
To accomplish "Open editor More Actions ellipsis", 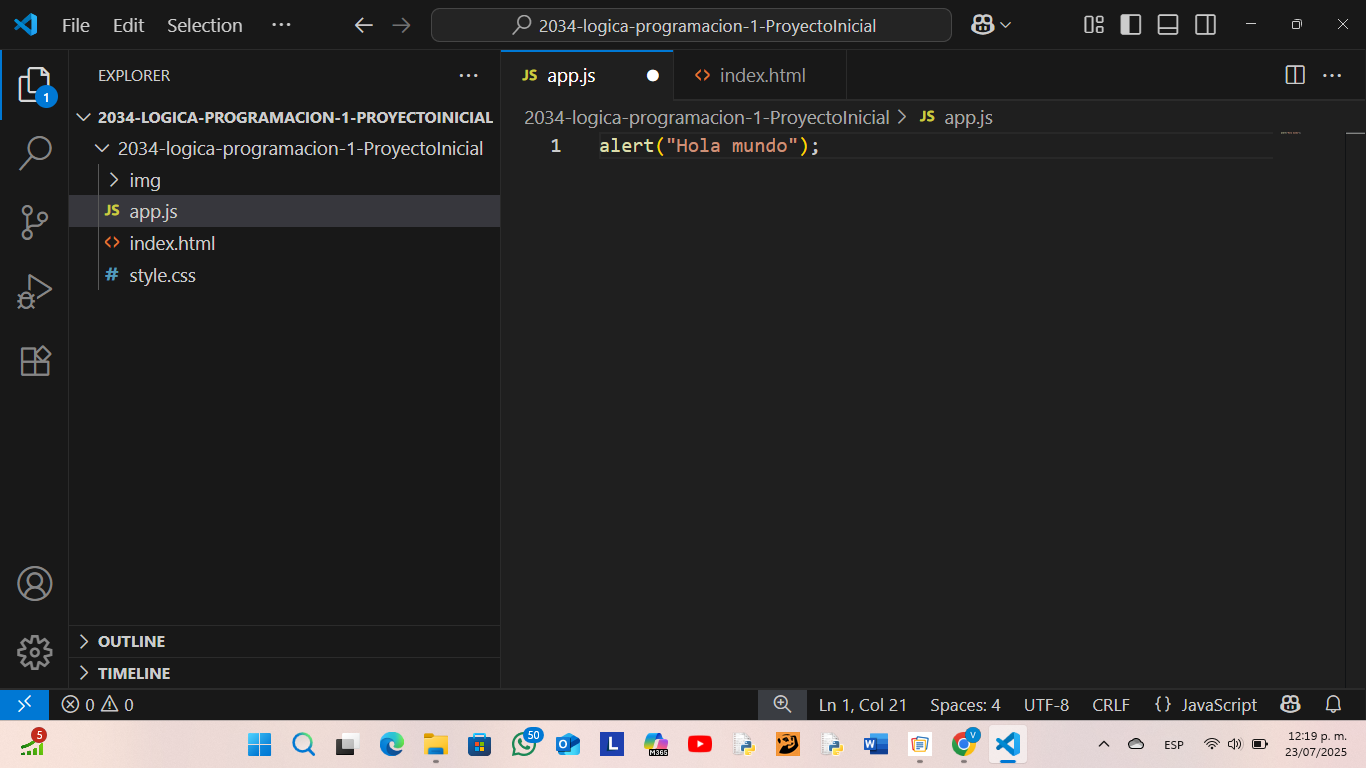I will pos(1332,75).
